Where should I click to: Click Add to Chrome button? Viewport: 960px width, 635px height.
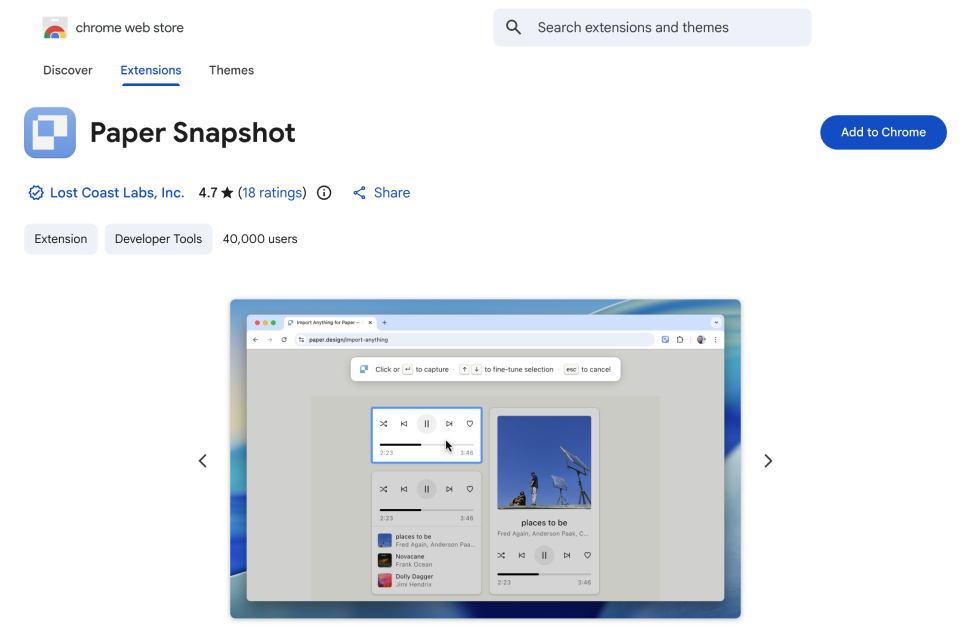tap(883, 132)
